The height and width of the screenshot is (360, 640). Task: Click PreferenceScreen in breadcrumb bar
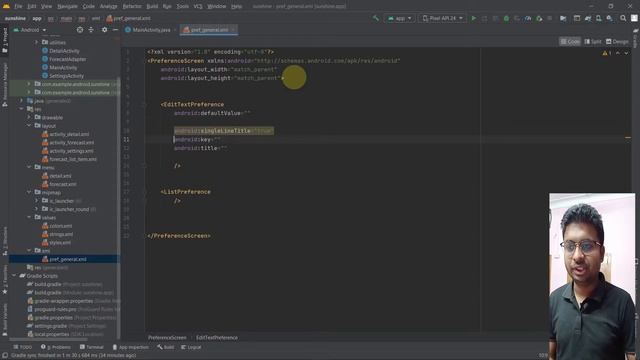pyautogui.click(x=167, y=338)
